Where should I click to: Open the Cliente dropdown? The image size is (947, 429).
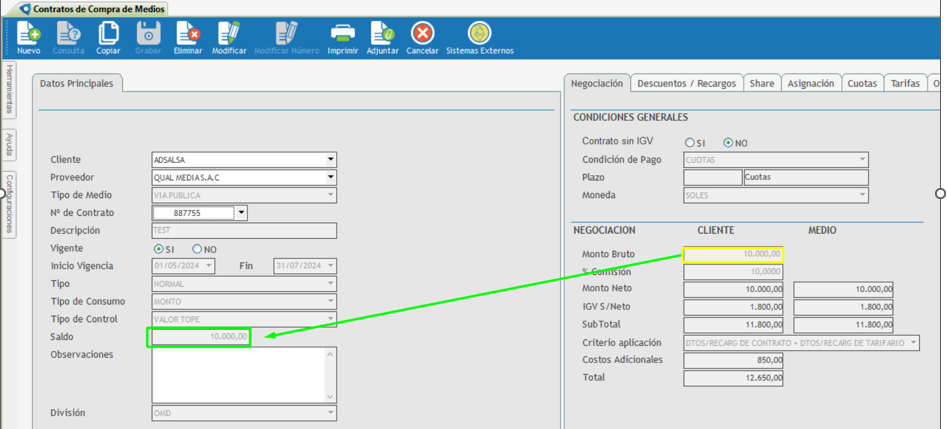tap(330, 160)
